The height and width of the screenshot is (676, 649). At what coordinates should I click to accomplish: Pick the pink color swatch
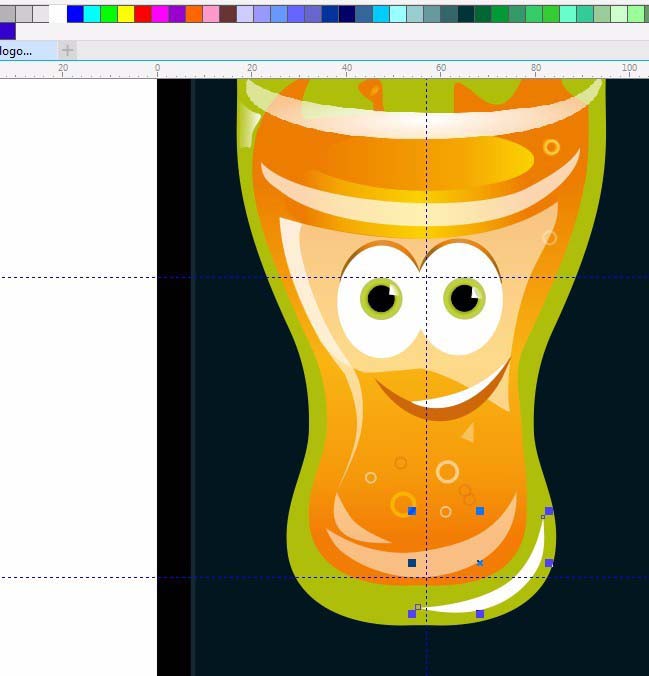[x=211, y=14]
